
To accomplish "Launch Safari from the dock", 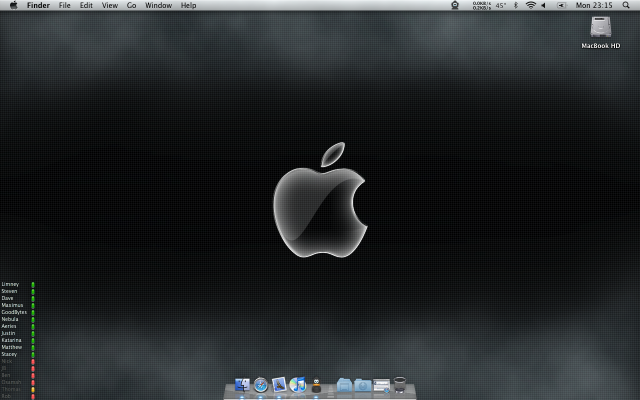I will click(260, 384).
